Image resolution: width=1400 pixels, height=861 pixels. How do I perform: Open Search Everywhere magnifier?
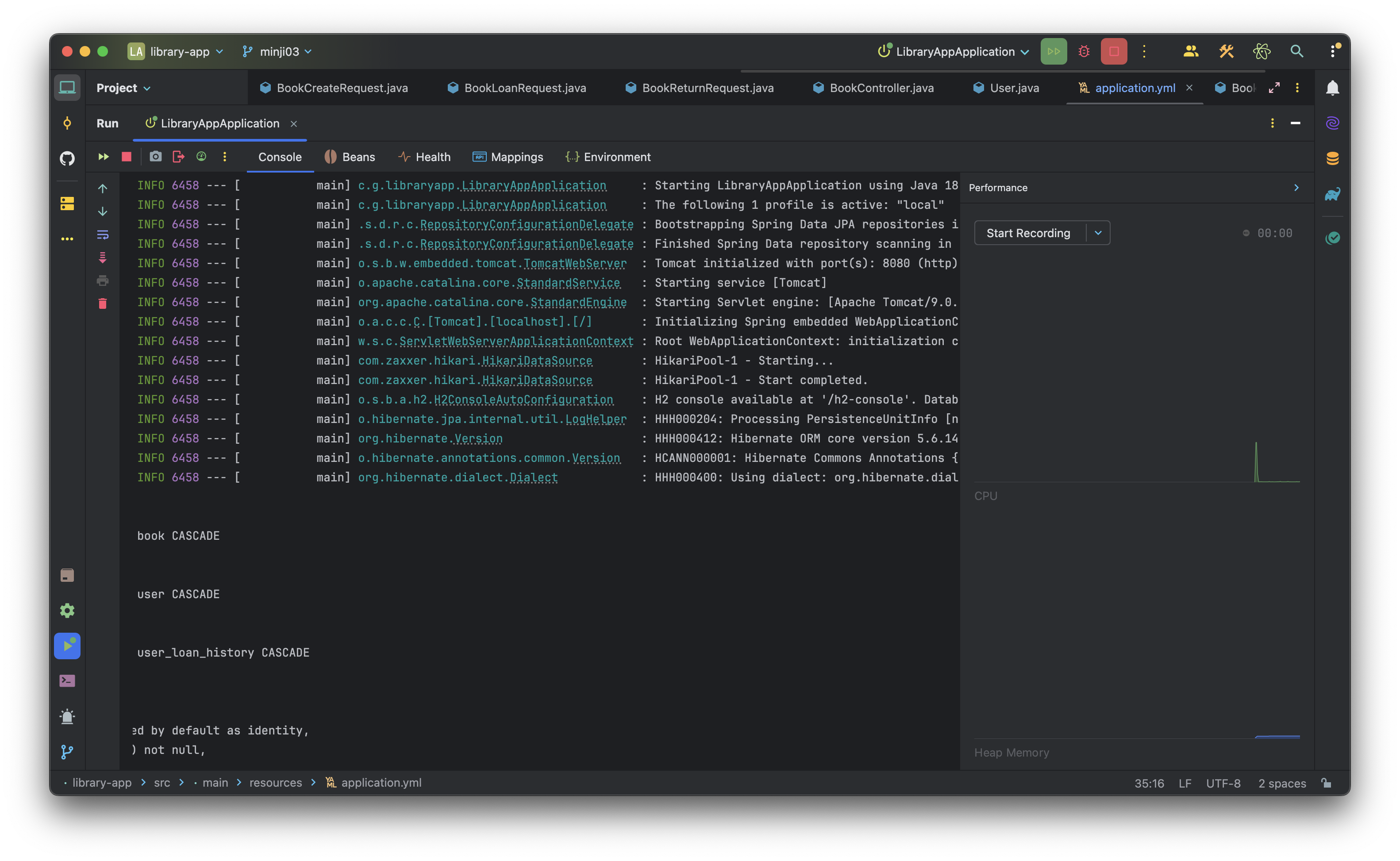1296,51
